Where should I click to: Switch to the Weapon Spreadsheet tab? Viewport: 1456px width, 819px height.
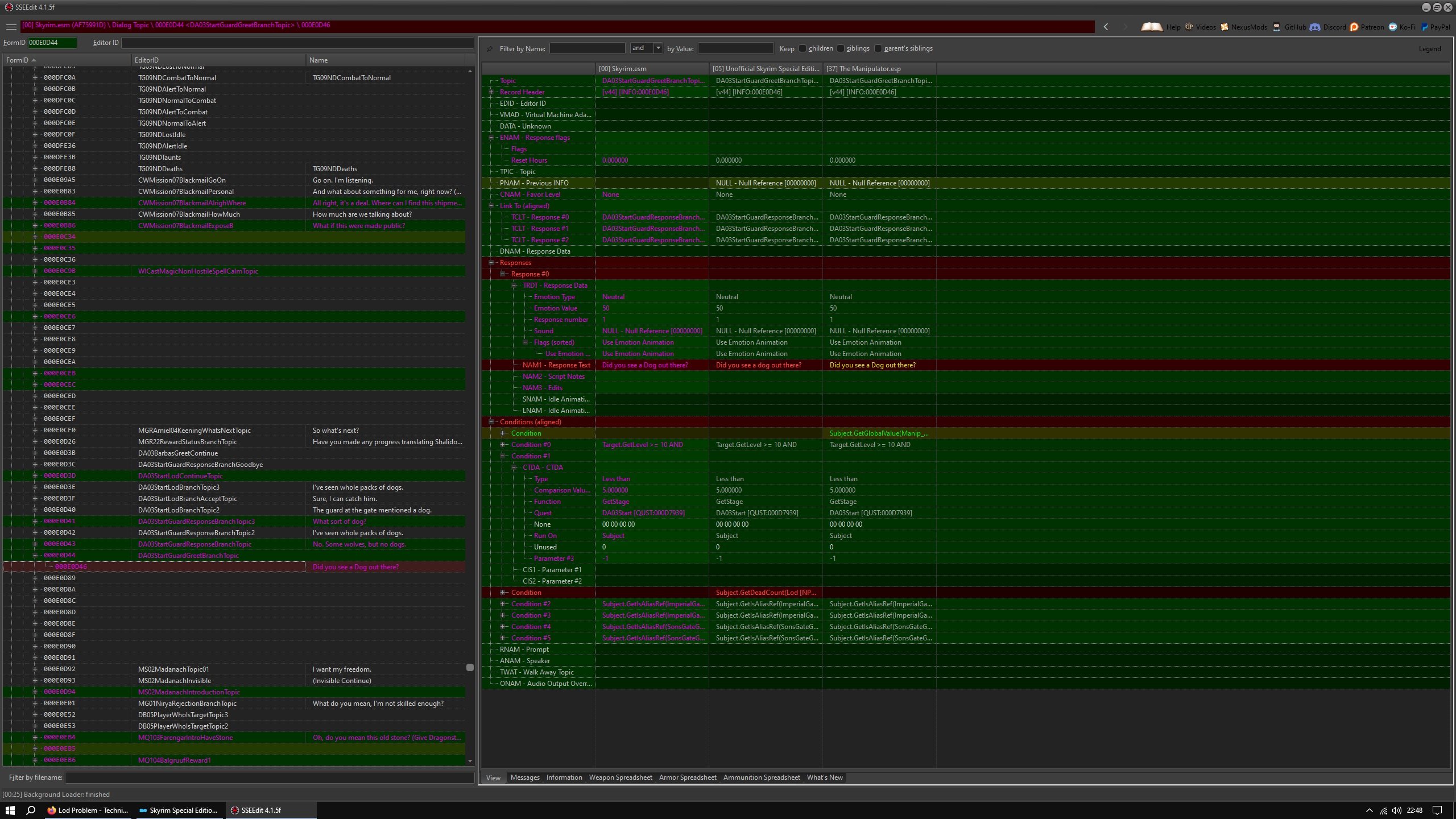pos(621,777)
